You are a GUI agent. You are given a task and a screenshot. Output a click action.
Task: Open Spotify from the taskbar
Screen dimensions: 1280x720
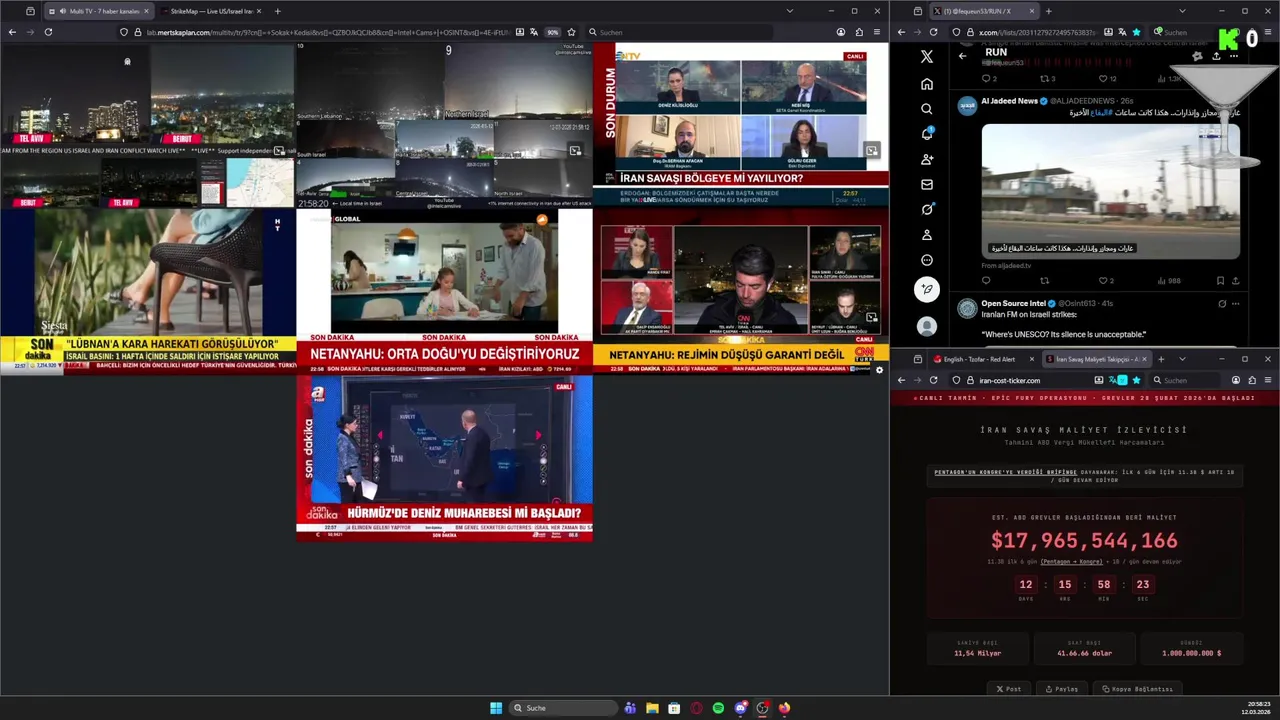718,708
